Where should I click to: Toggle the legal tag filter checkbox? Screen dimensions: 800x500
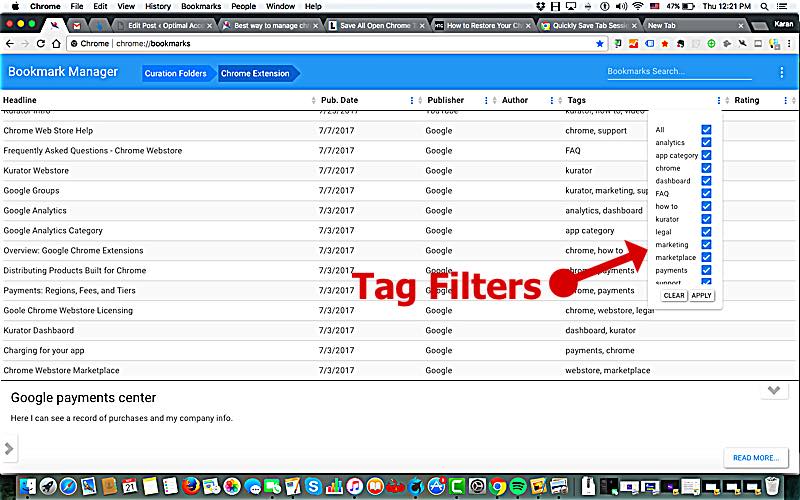tap(706, 232)
